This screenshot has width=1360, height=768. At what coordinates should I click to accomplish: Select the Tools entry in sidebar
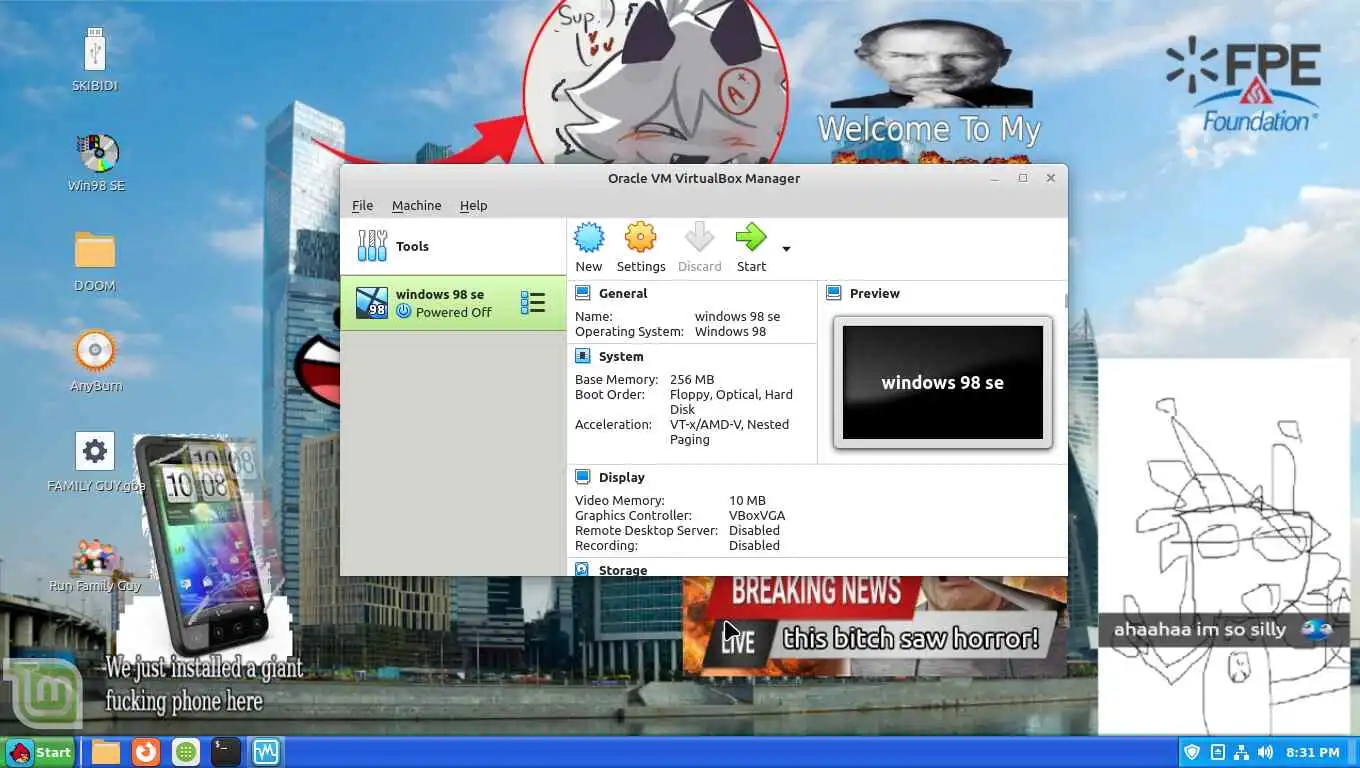pyautogui.click(x=453, y=246)
